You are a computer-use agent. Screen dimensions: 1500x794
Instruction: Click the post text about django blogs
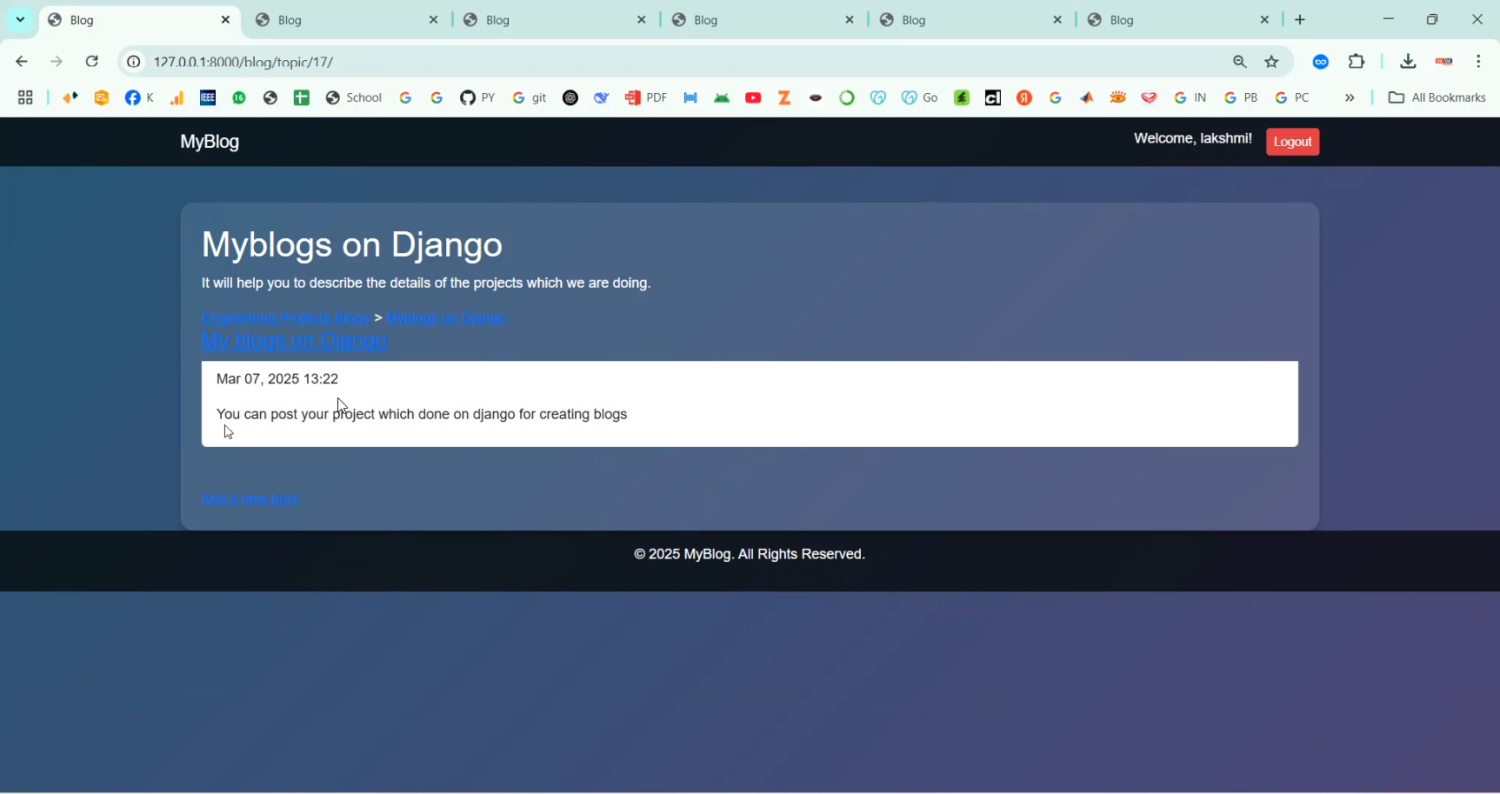(421, 414)
